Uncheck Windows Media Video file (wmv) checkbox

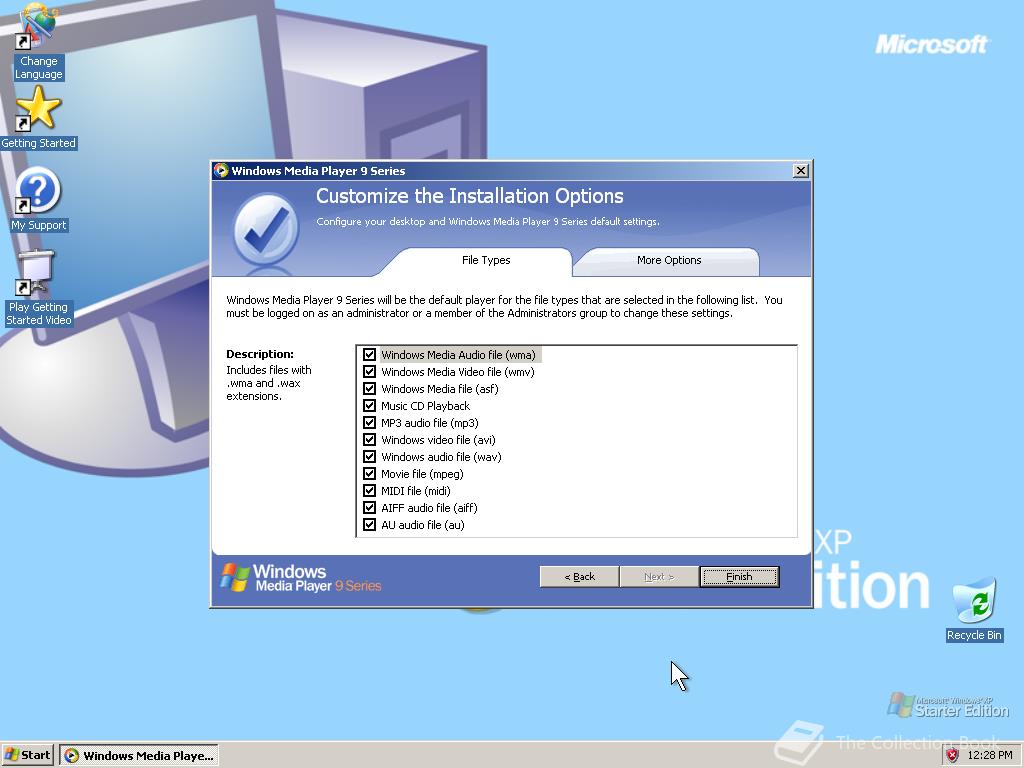[370, 372]
